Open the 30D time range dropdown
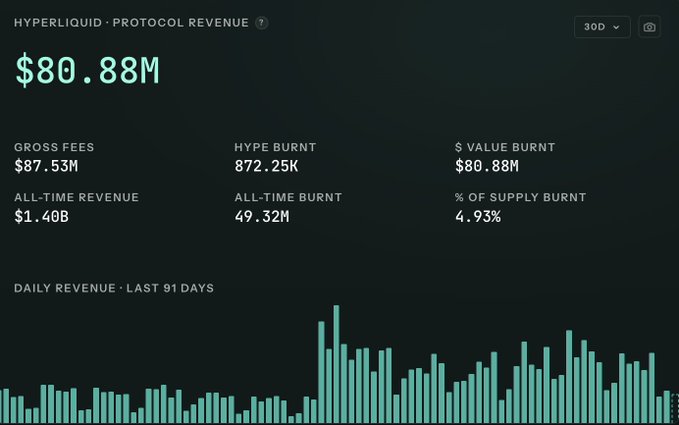Image resolution: width=679 pixels, height=425 pixels. coord(602,27)
